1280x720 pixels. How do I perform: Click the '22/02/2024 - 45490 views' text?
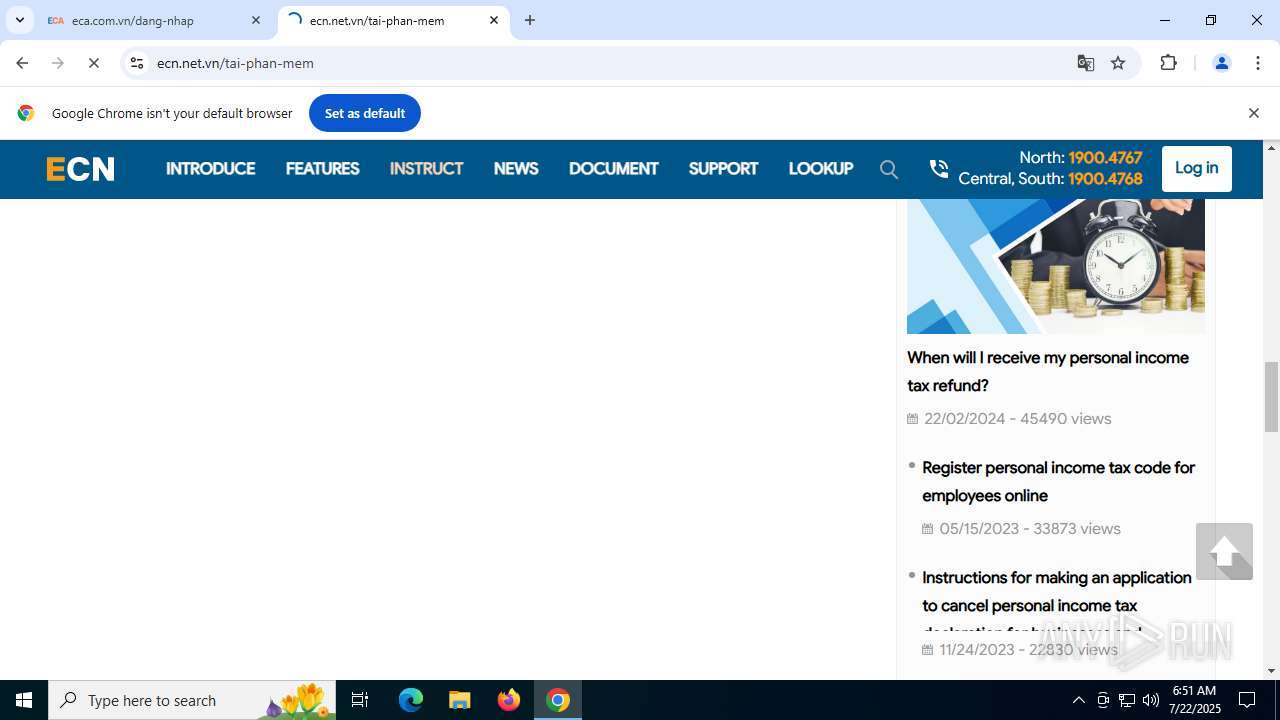(1017, 419)
